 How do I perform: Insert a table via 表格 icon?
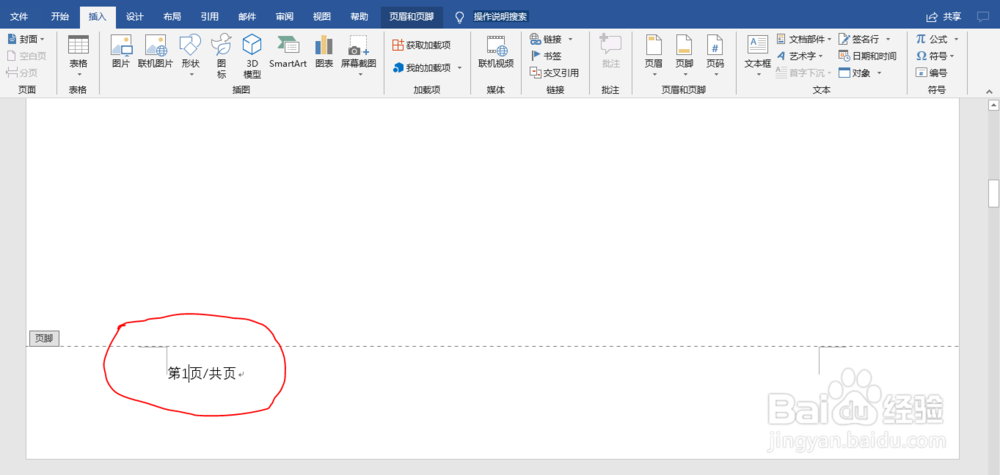(x=78, y=45)
